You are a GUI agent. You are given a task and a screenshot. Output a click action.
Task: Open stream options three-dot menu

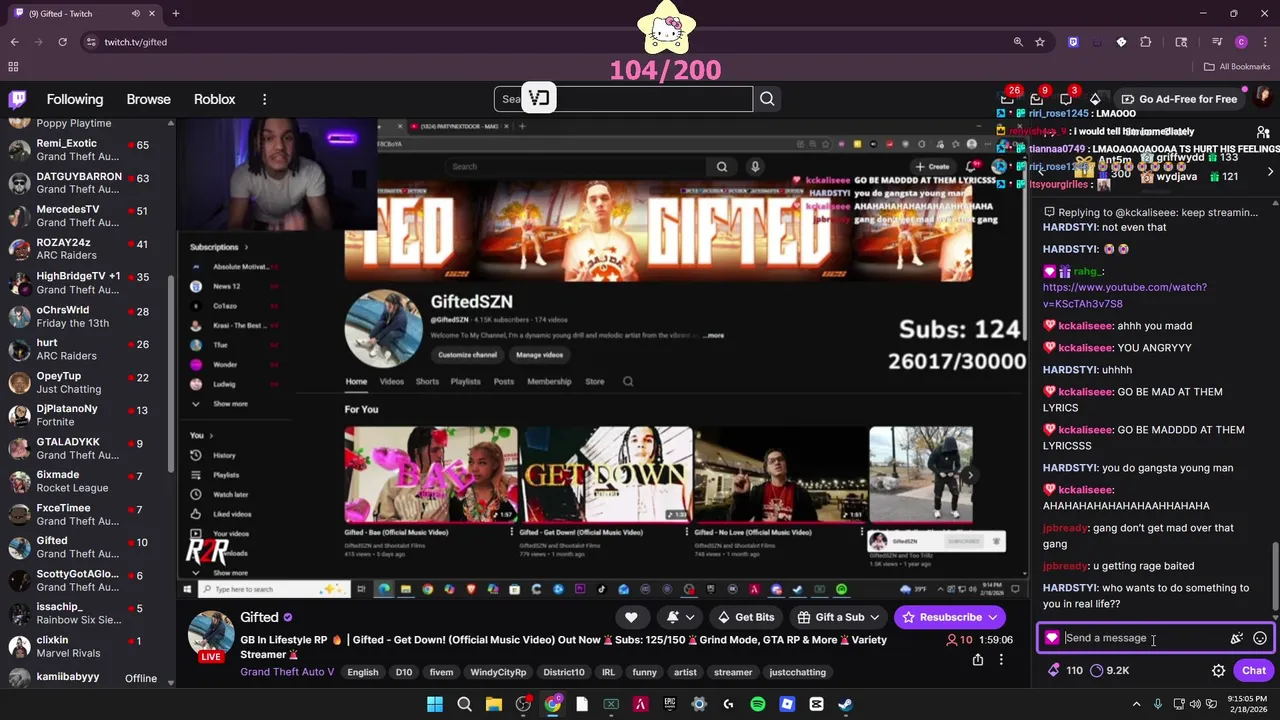(x=1001, y=660)
